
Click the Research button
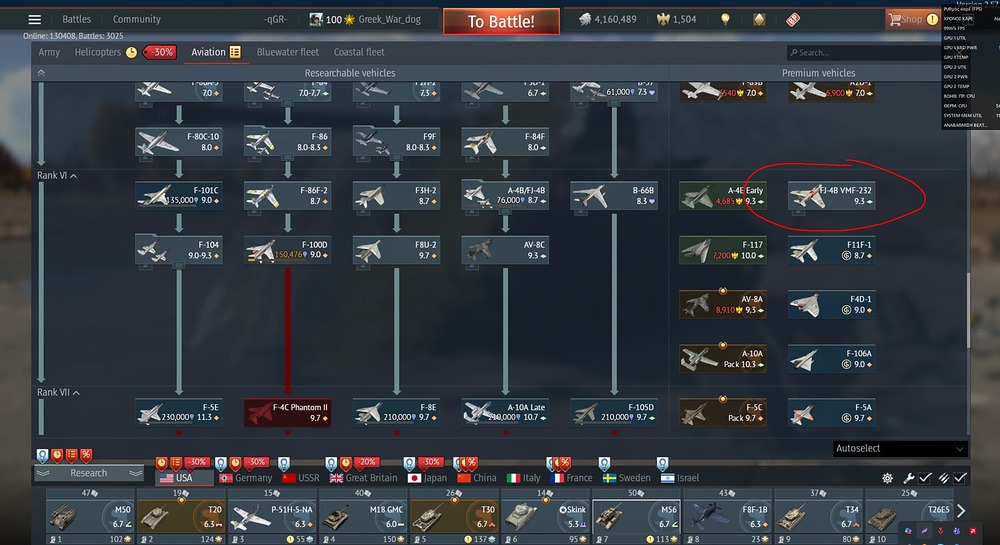(89, 473)
